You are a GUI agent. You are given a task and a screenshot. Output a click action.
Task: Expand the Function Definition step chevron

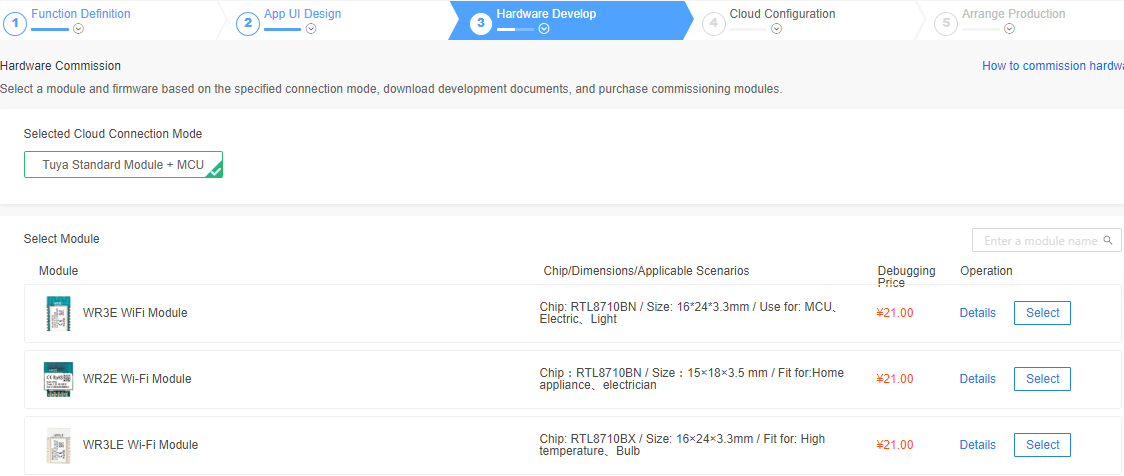tap(78, 29)
